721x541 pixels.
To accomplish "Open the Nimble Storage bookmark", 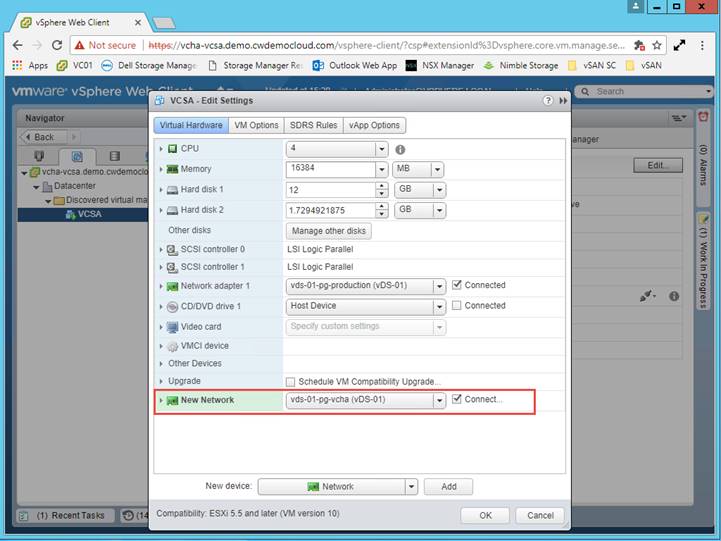I will (521, 65).
